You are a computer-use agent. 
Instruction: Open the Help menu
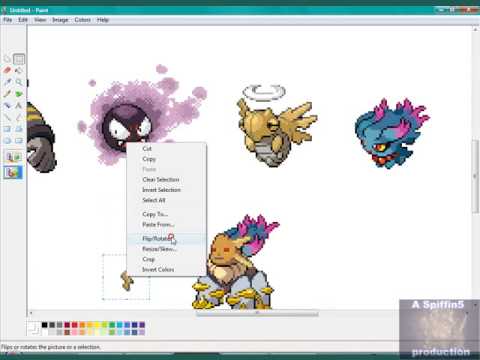coord(103,20)
